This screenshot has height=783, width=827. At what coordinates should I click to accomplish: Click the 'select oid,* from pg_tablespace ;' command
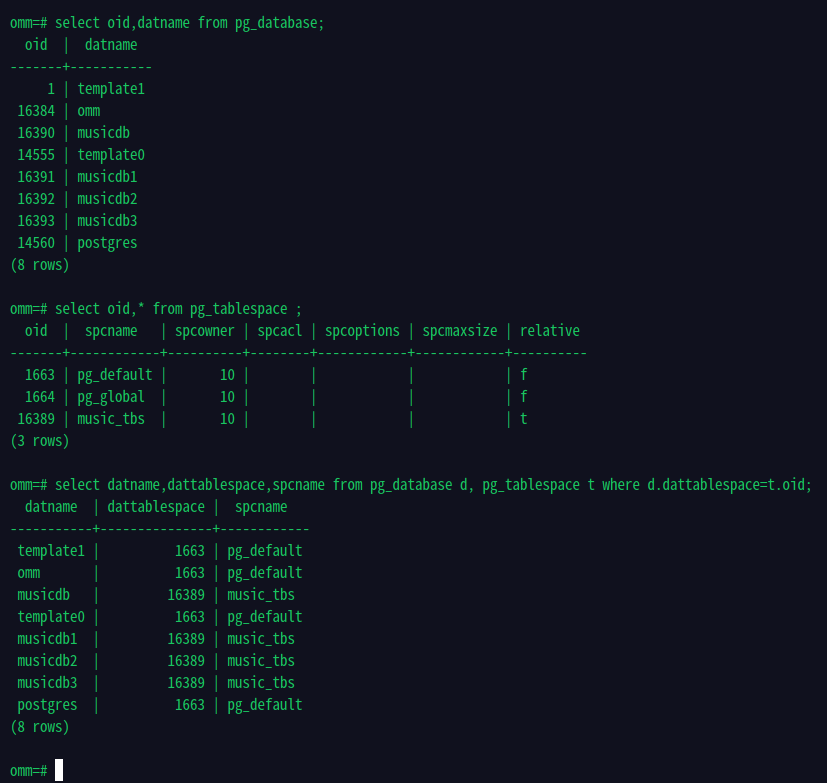coord(178,309)
